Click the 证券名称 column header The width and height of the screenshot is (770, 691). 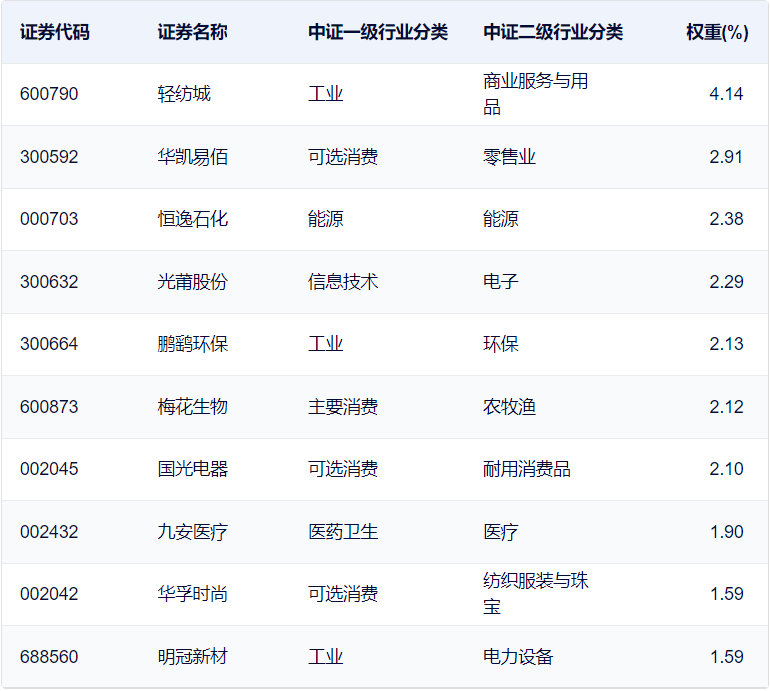point(192,32)
